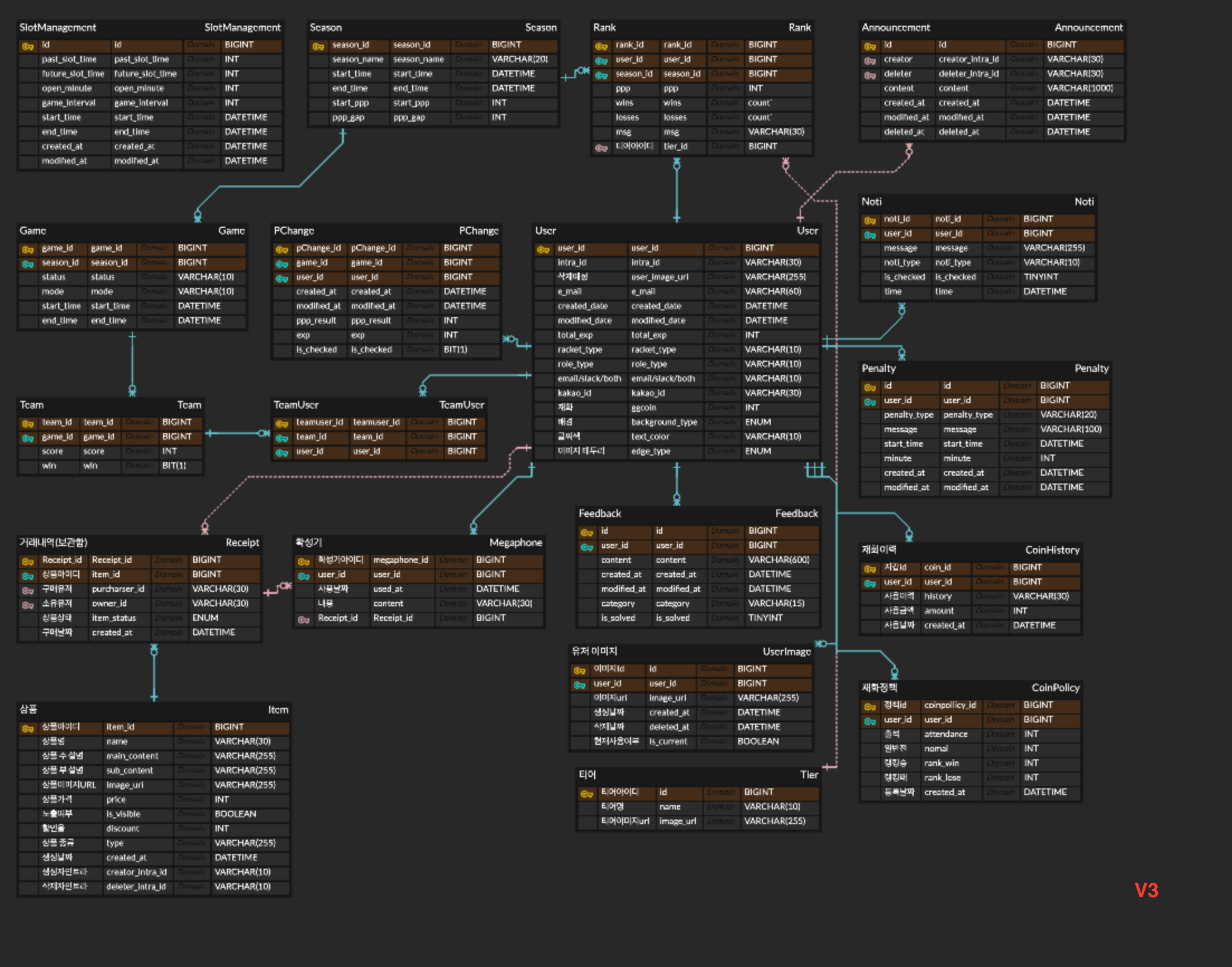The image size is (1232, 967).
Task: Click the blue key icon for Team game_id
Action: 27,438
